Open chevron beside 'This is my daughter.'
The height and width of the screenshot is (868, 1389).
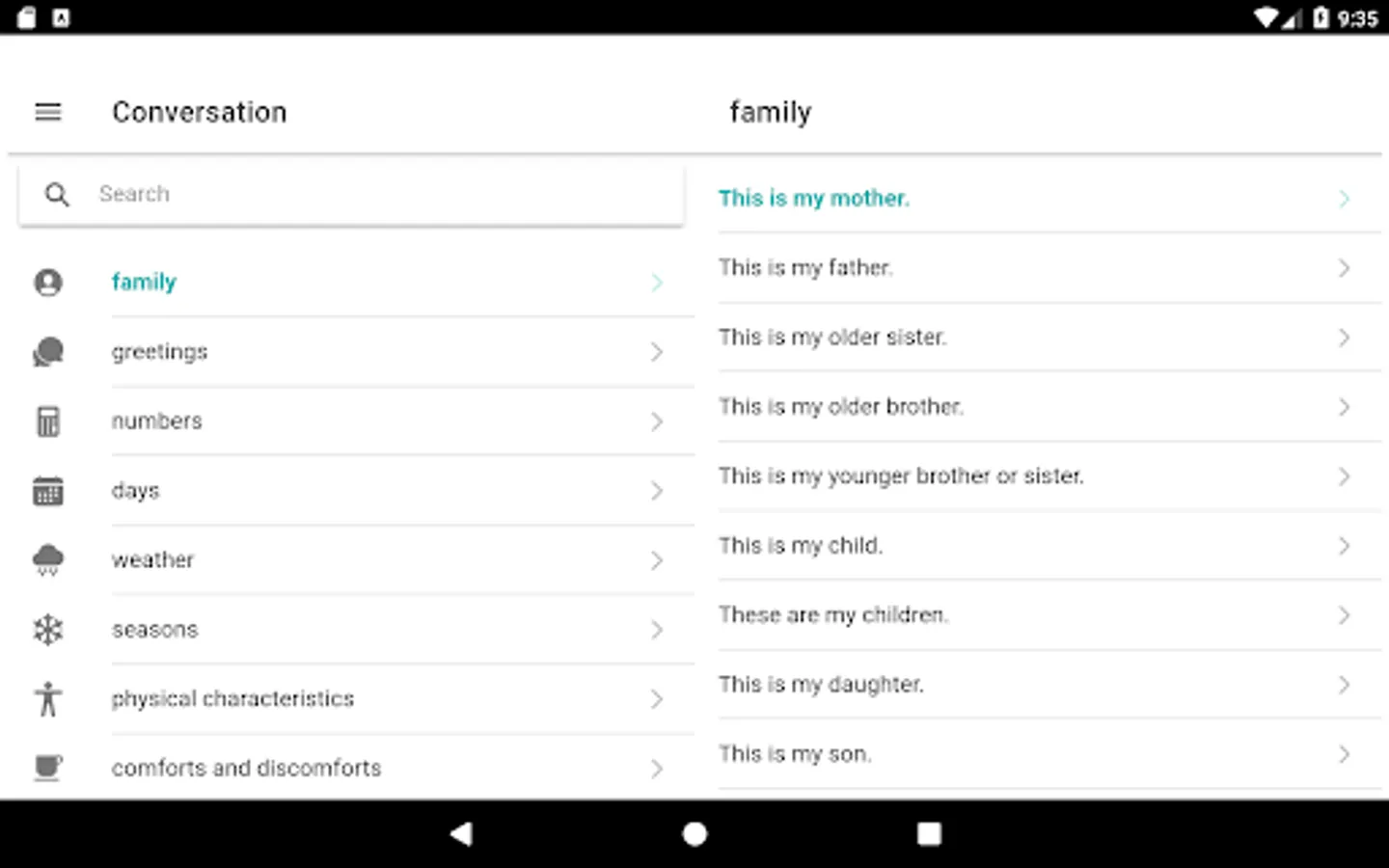pyautogui.click(x=1344, y=685)
